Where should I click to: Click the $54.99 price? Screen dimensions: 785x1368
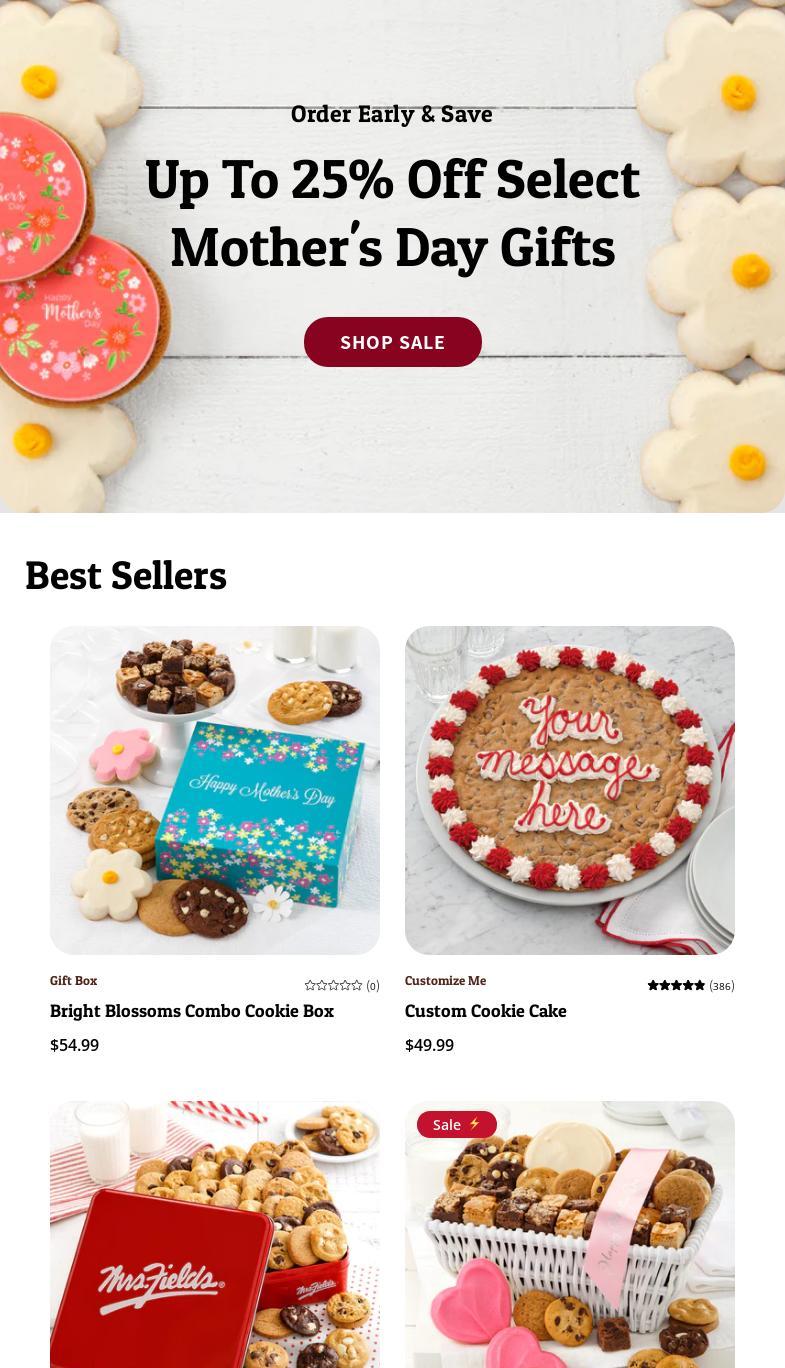click(75, 1045)
